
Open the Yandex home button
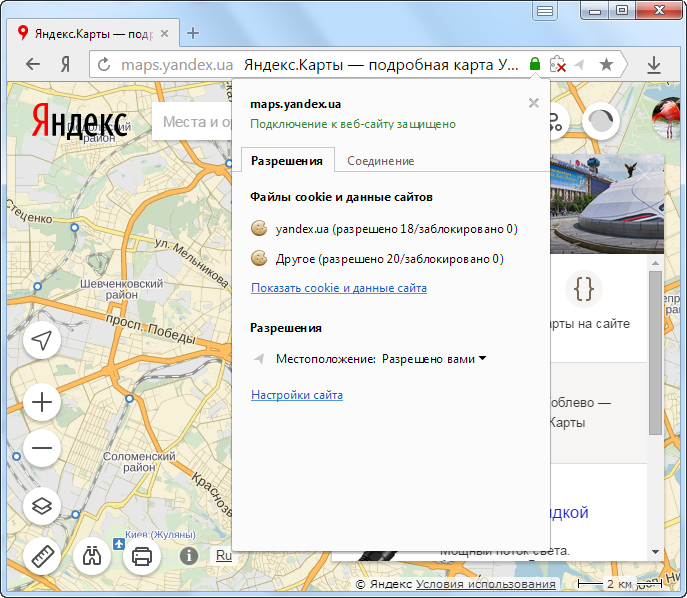65,64
